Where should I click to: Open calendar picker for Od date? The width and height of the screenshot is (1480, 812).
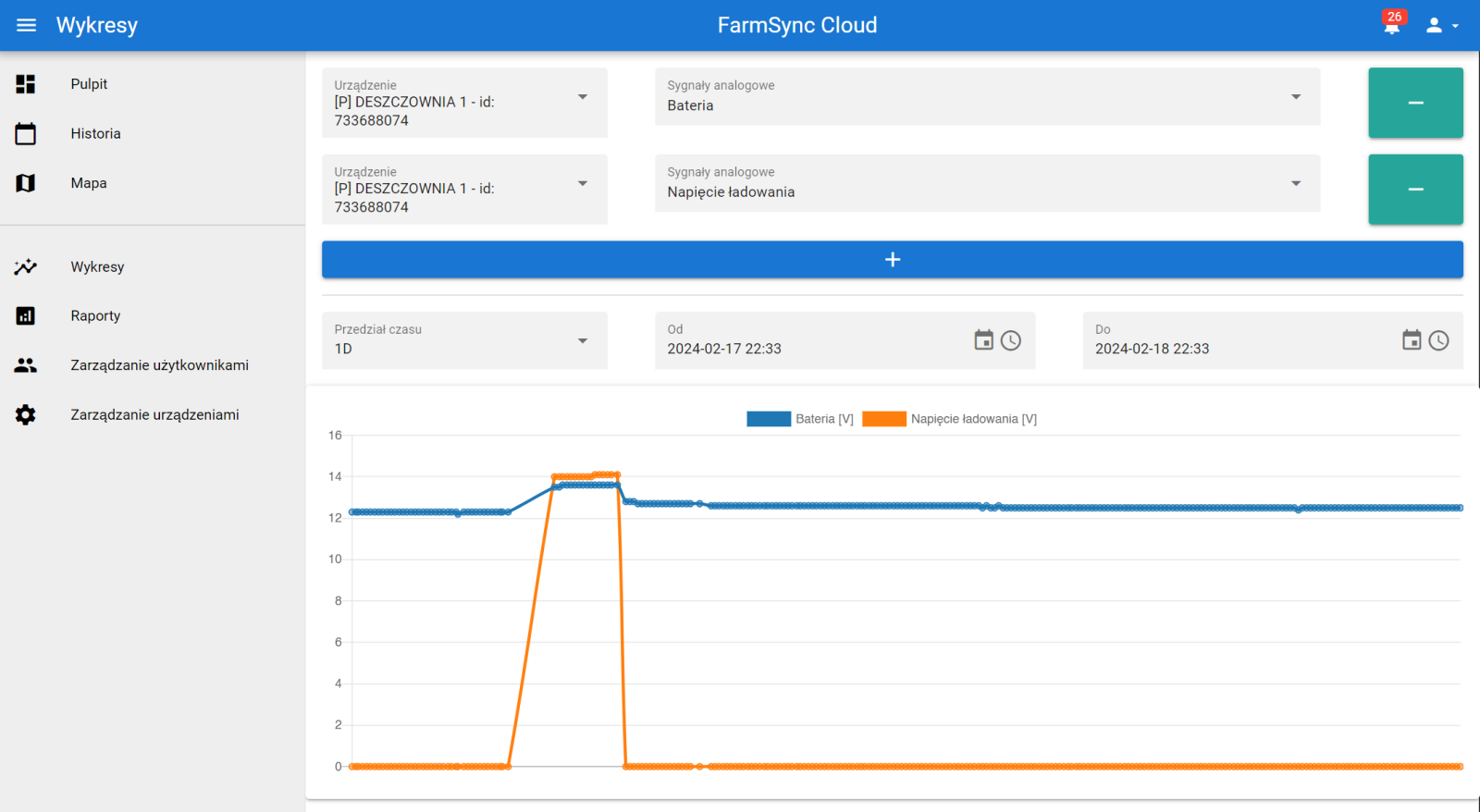point(983,340)
